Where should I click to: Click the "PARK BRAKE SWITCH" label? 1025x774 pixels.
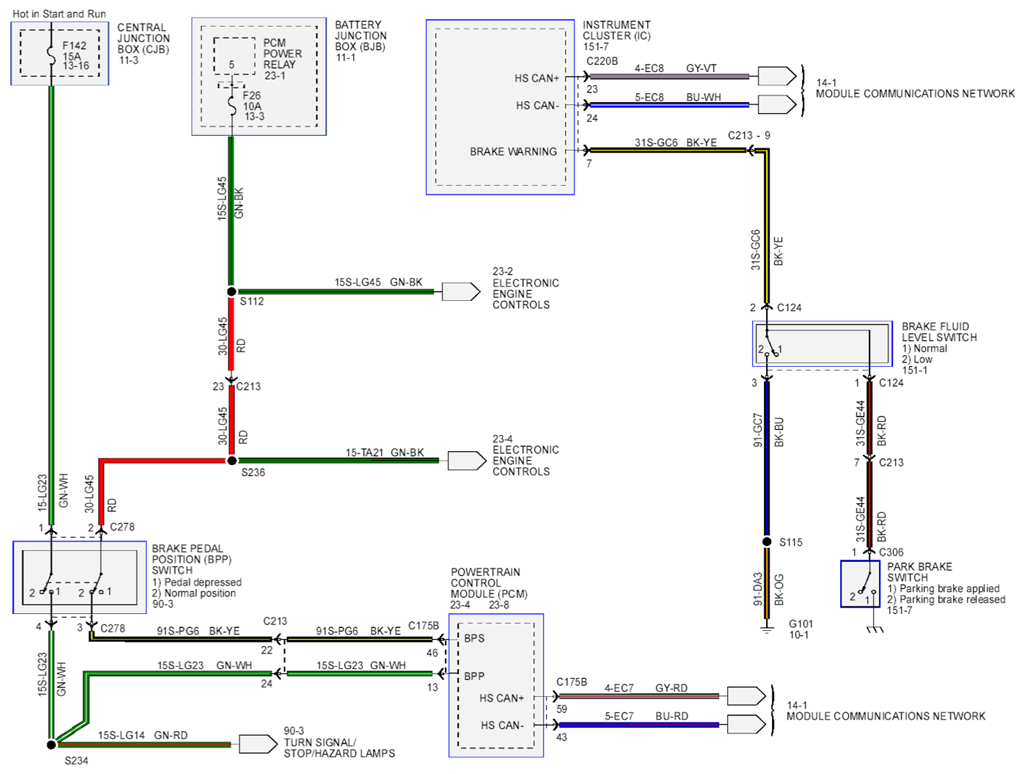click(920, 572)
